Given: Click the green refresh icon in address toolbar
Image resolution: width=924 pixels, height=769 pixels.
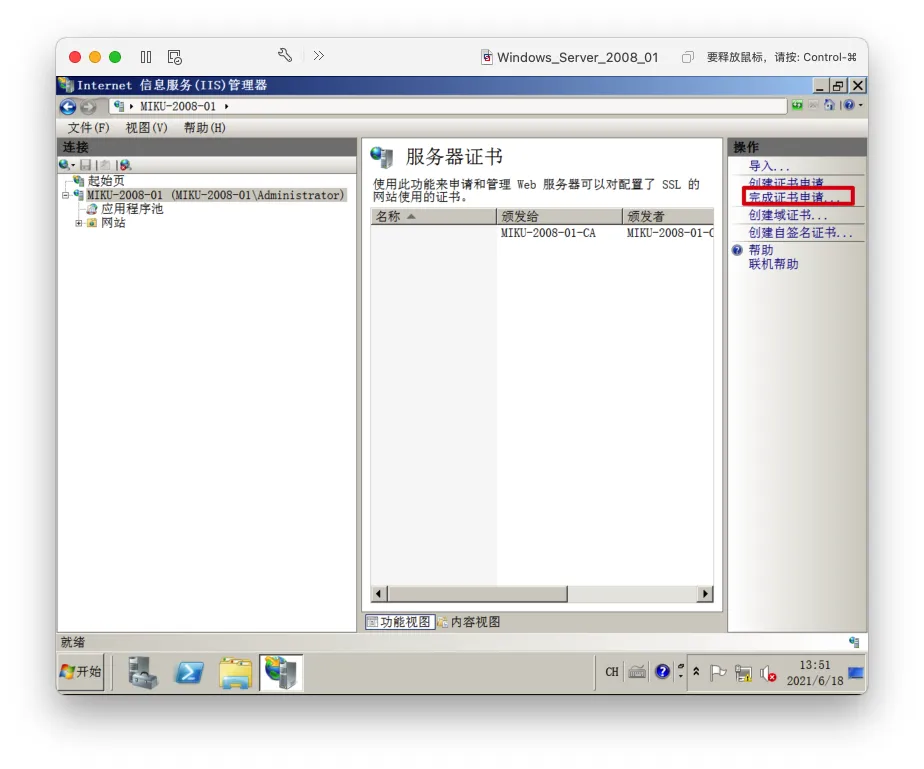Looking at the screenshot, I should 797,105.
